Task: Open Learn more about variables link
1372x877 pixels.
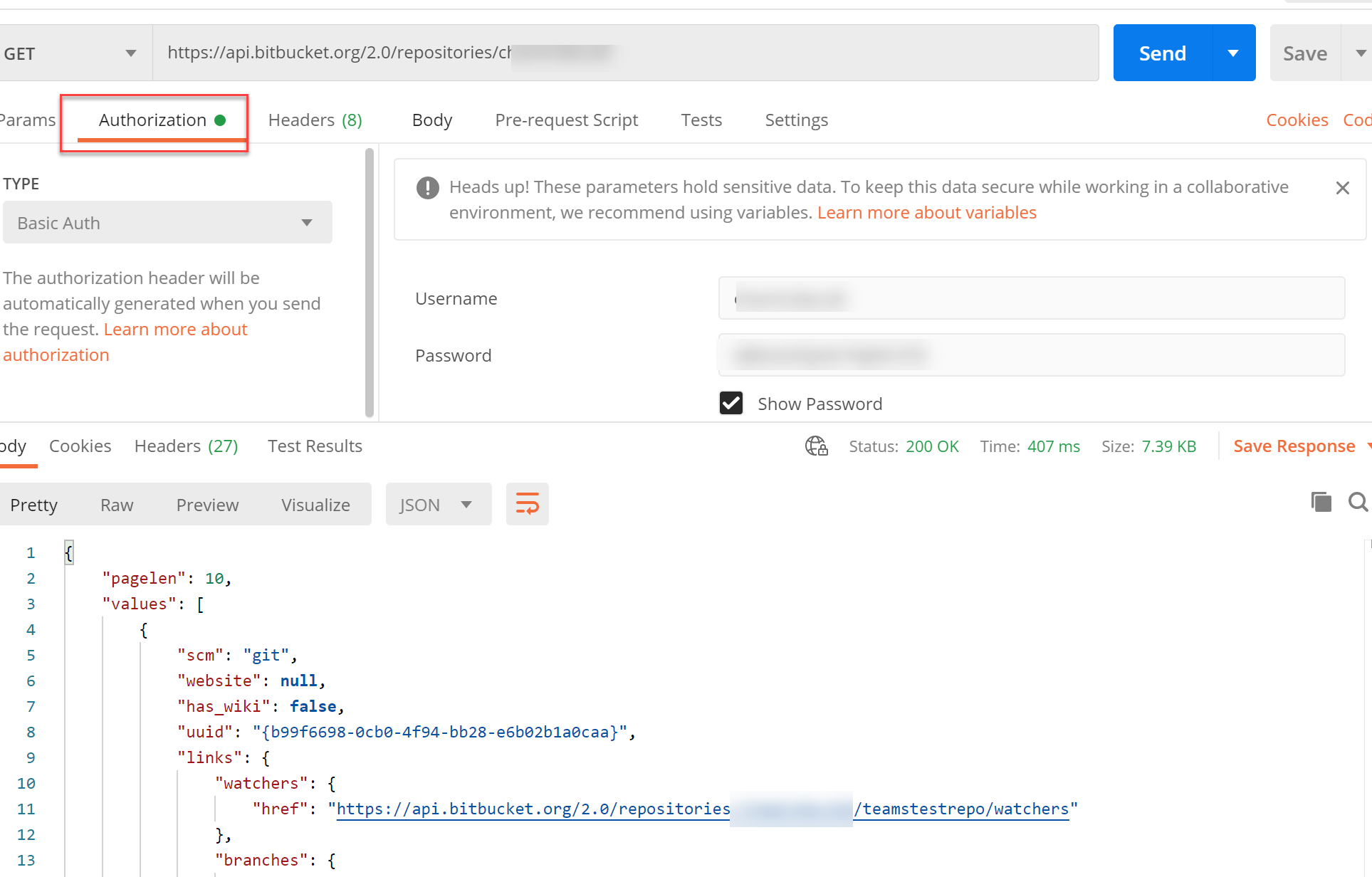Action: coord(926,213)
